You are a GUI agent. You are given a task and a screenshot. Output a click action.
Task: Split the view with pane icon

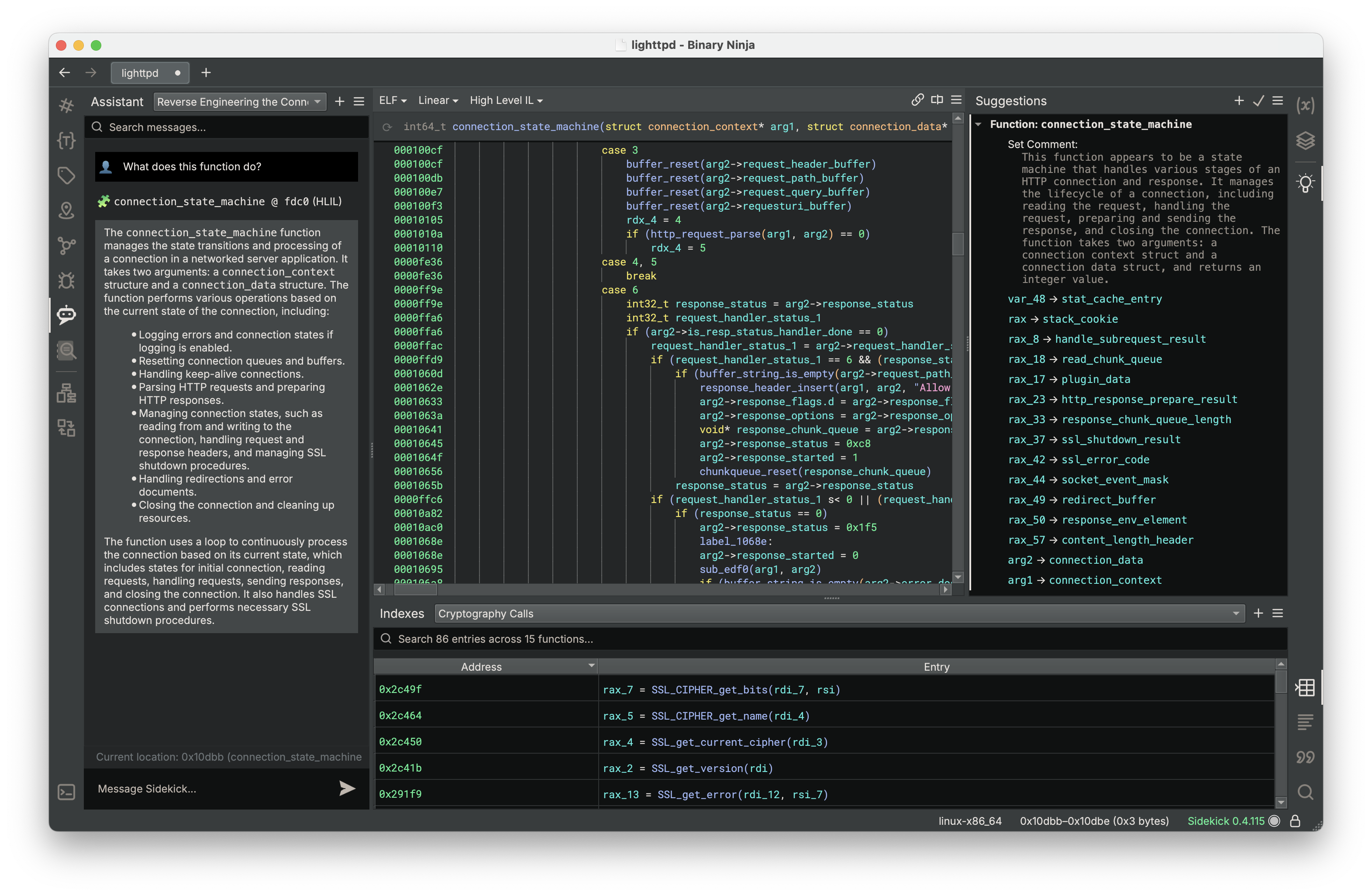(938, 100)
